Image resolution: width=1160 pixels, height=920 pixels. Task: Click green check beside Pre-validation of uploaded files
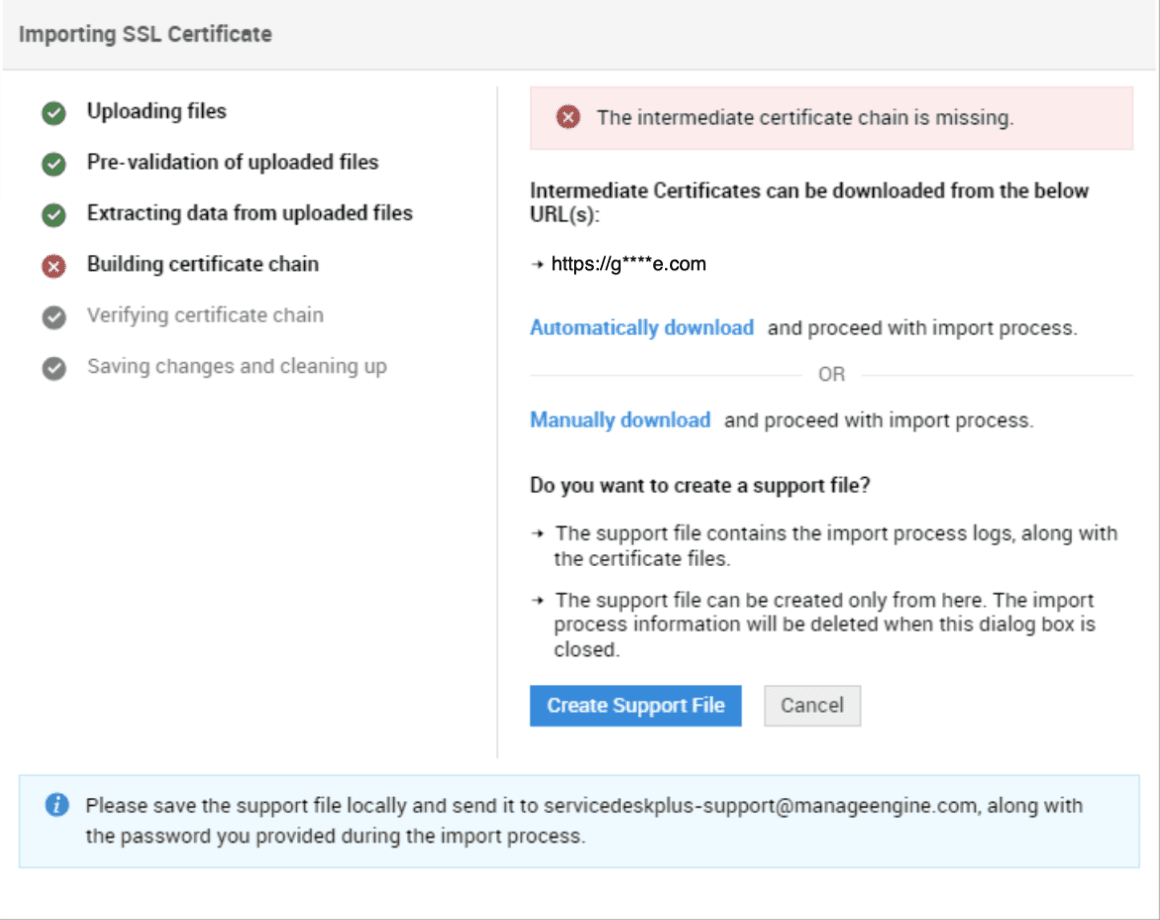coord(54,164)
